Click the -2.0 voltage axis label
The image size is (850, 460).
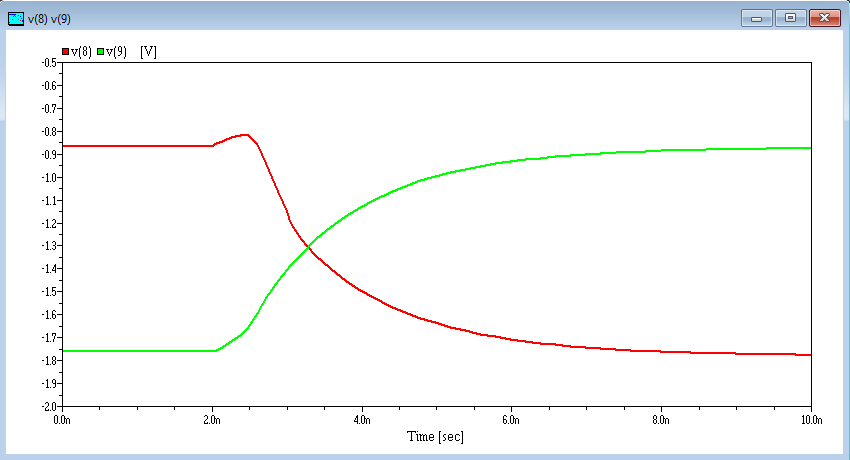pos(49,406)
